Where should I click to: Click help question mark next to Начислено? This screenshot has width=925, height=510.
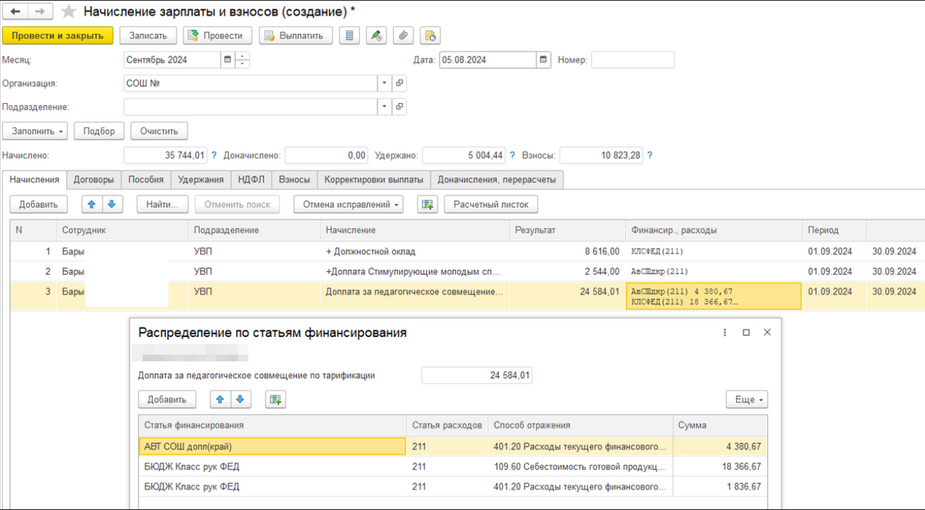215,156
